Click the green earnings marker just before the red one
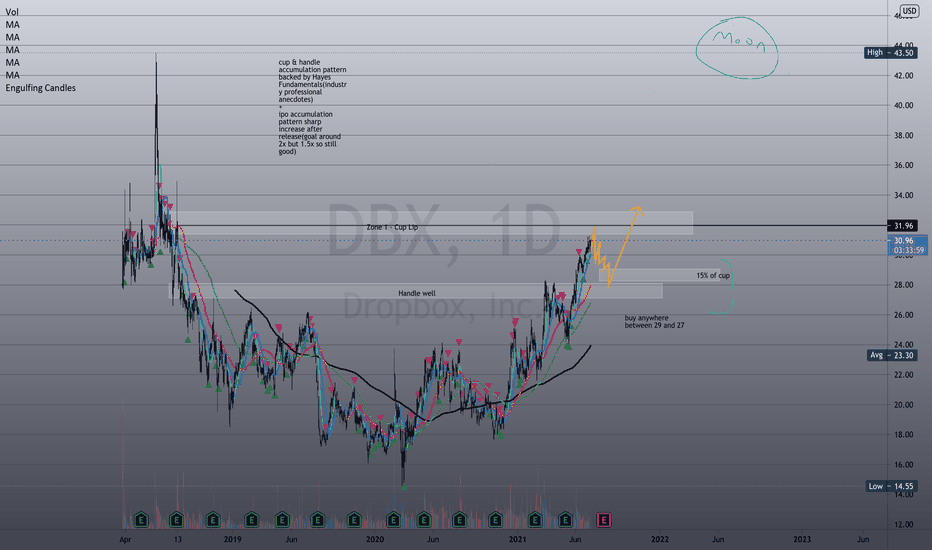This screenshot has height=550, width=932. [x=565, y=520]
